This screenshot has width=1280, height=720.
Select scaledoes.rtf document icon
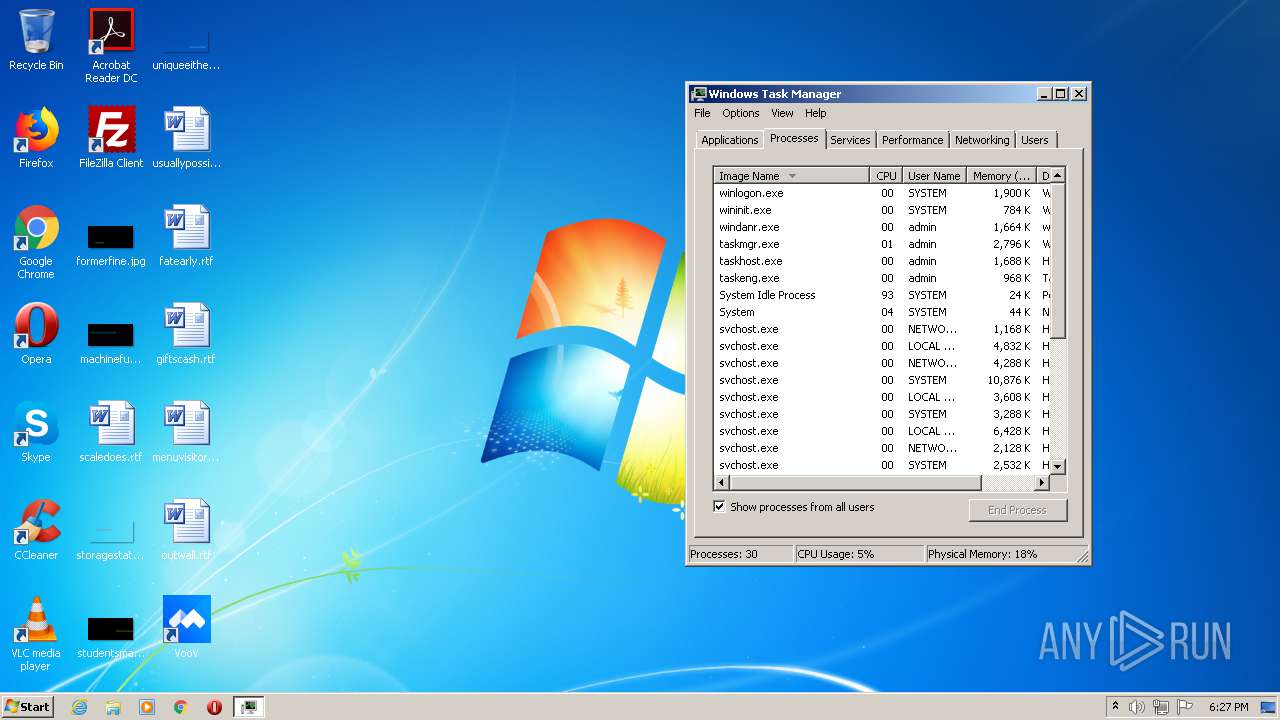point(111,432)
